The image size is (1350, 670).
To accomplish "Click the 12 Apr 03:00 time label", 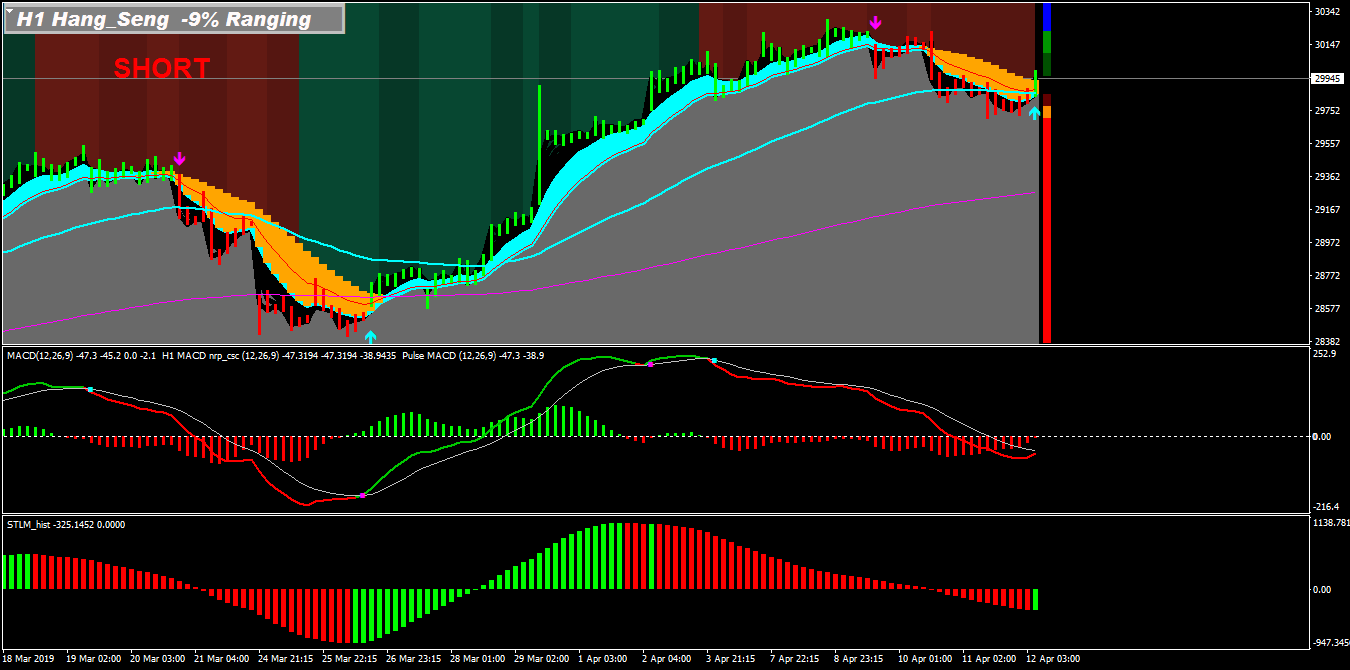I will tap(1053, 659).
